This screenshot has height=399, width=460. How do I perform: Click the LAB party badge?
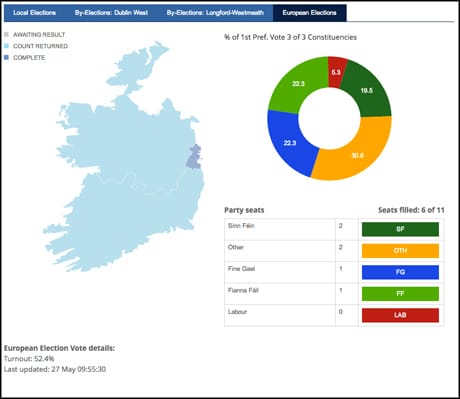pyautogui.click(x=400, y=315)
